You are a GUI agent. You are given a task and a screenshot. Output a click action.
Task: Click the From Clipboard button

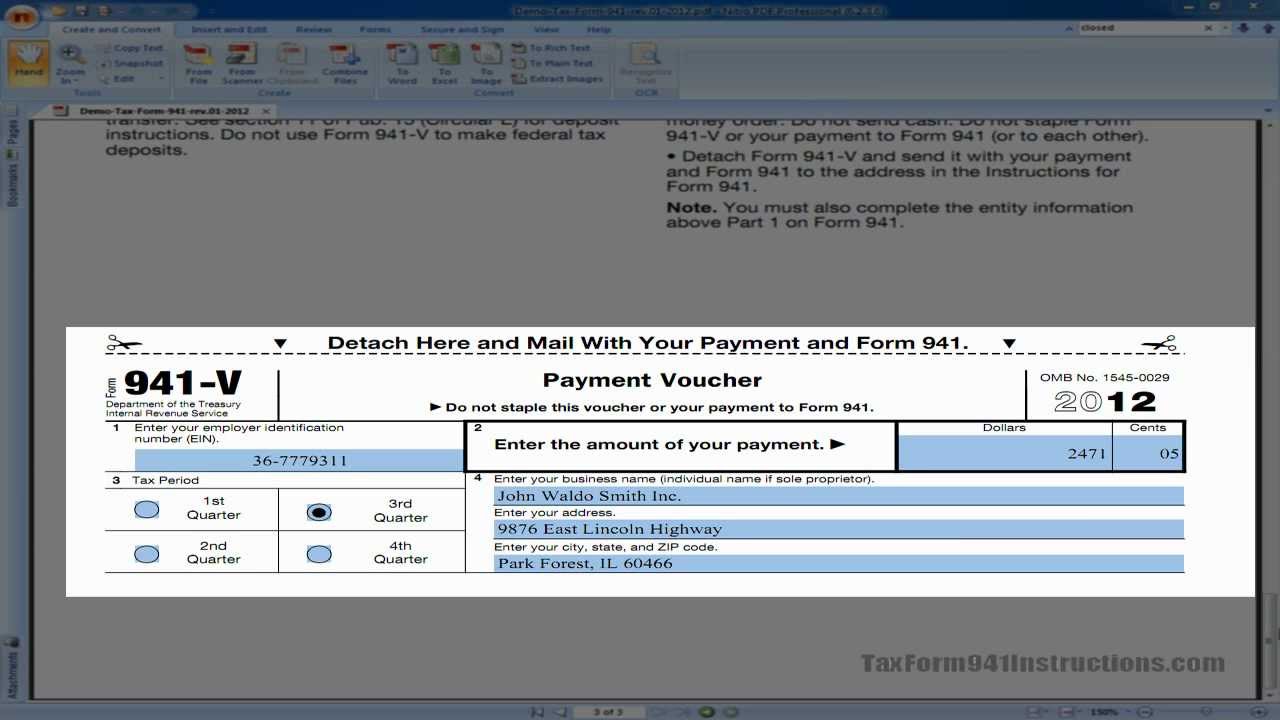click(x=291, y=63)
